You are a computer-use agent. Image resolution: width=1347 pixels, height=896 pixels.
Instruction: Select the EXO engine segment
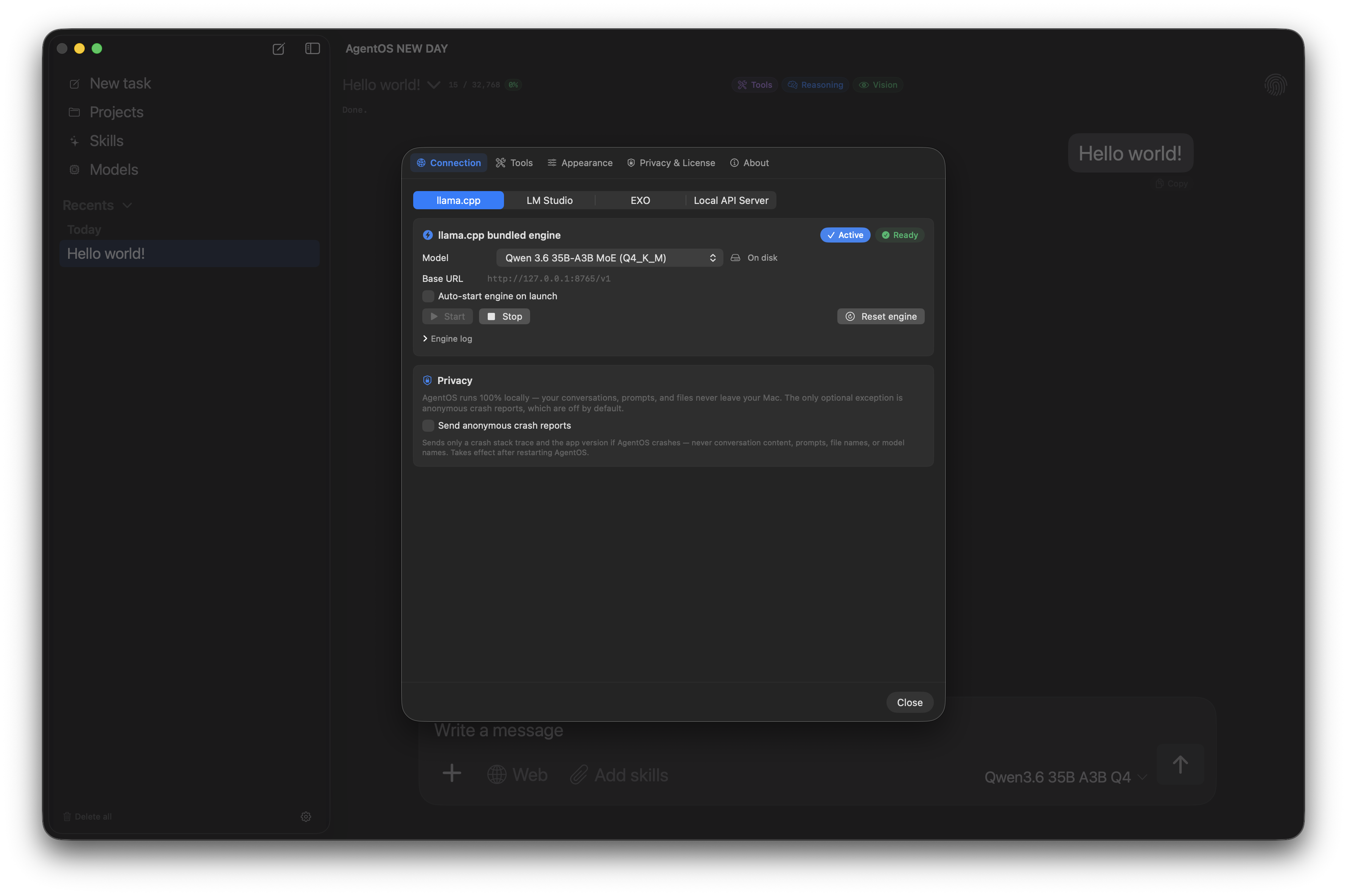point(640,201)
